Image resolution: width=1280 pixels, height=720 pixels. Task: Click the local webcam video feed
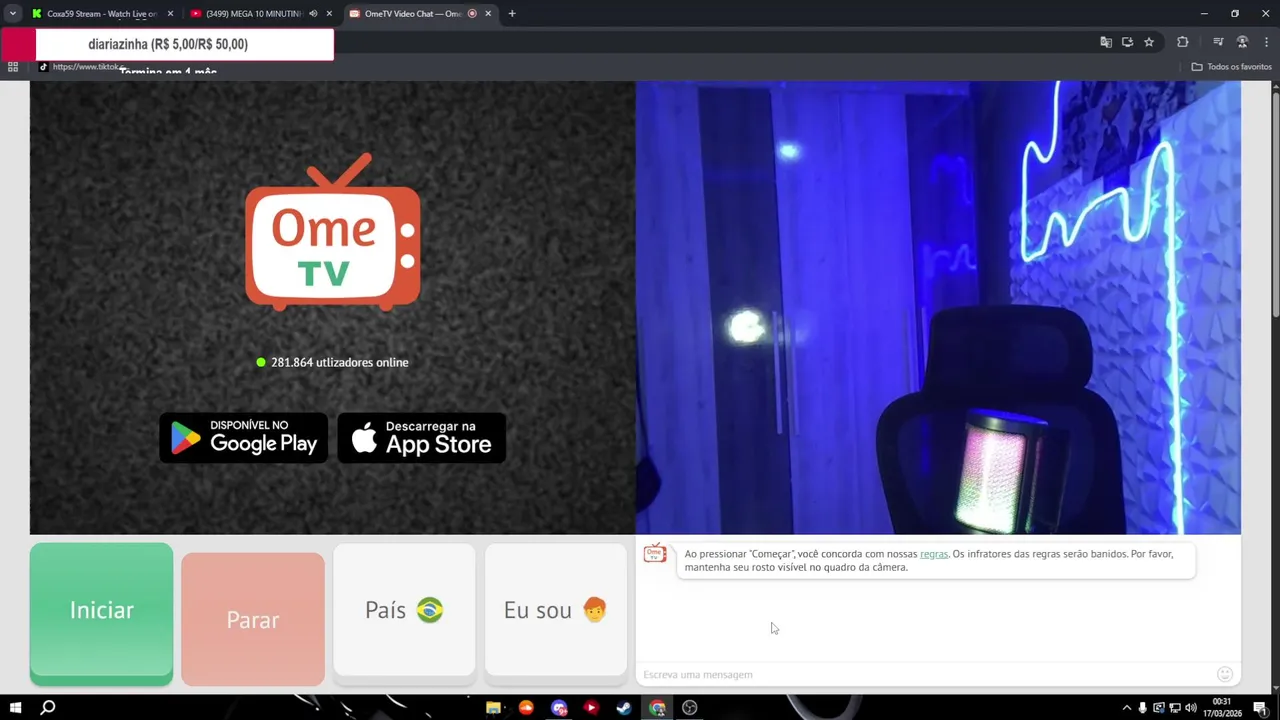938,308
